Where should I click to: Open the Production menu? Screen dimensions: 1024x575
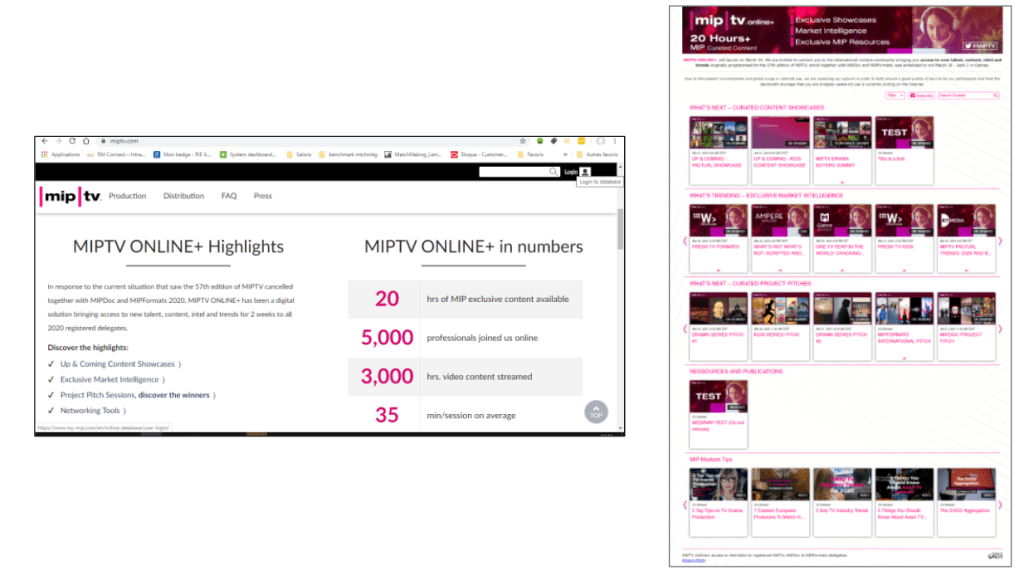click(x=127, y=196)
